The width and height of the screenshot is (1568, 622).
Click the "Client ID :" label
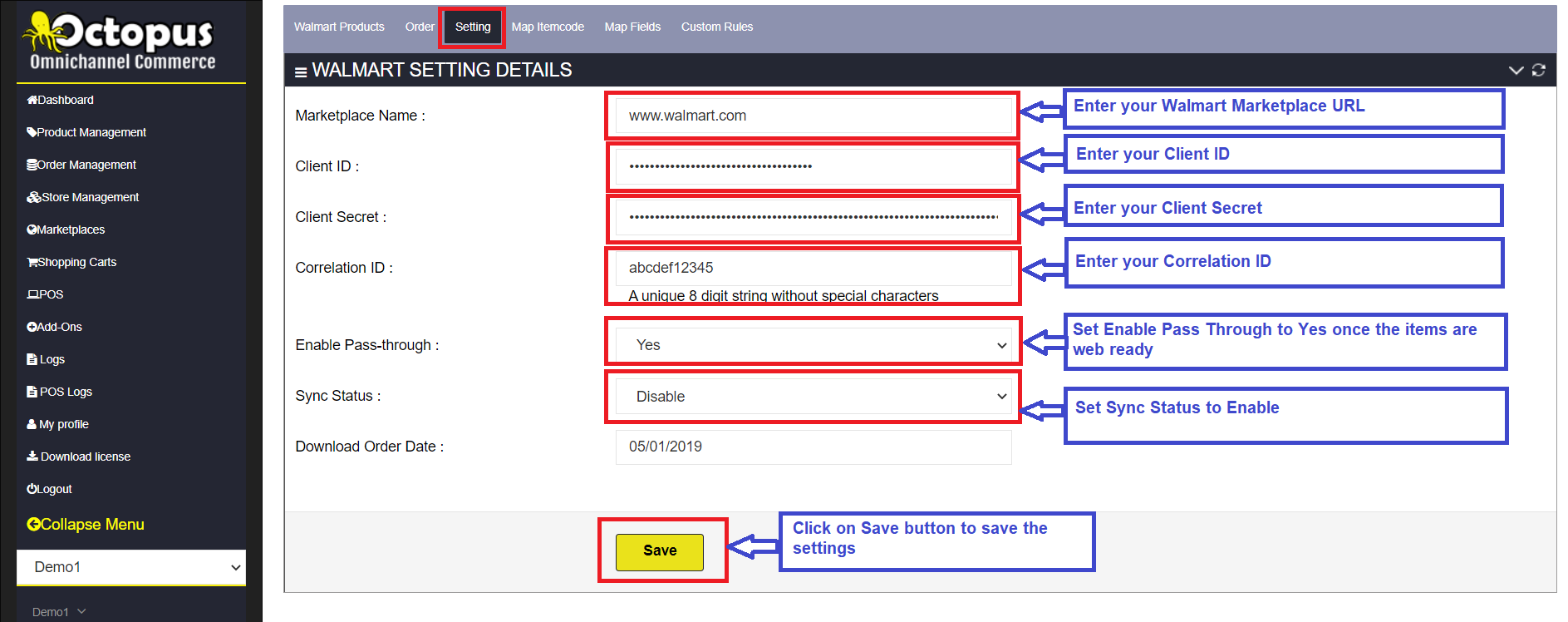[x=327, y=166]
